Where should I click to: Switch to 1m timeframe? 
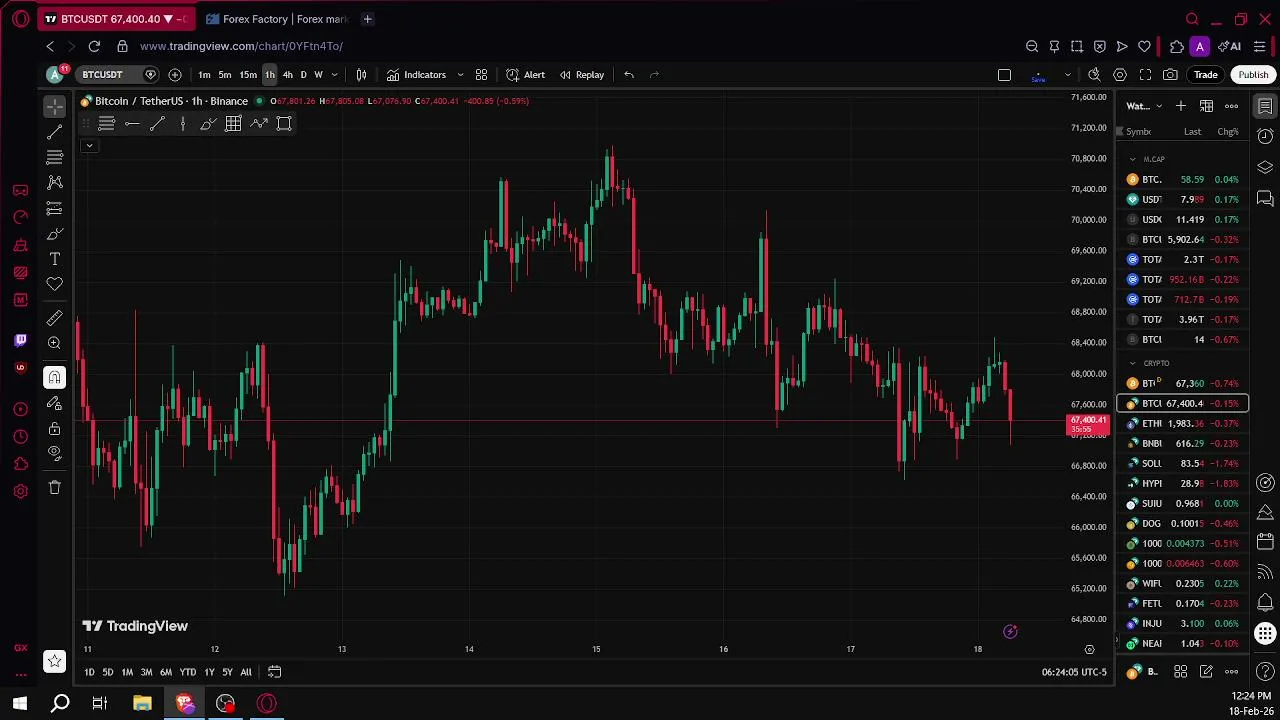click(x=204, y=75)
